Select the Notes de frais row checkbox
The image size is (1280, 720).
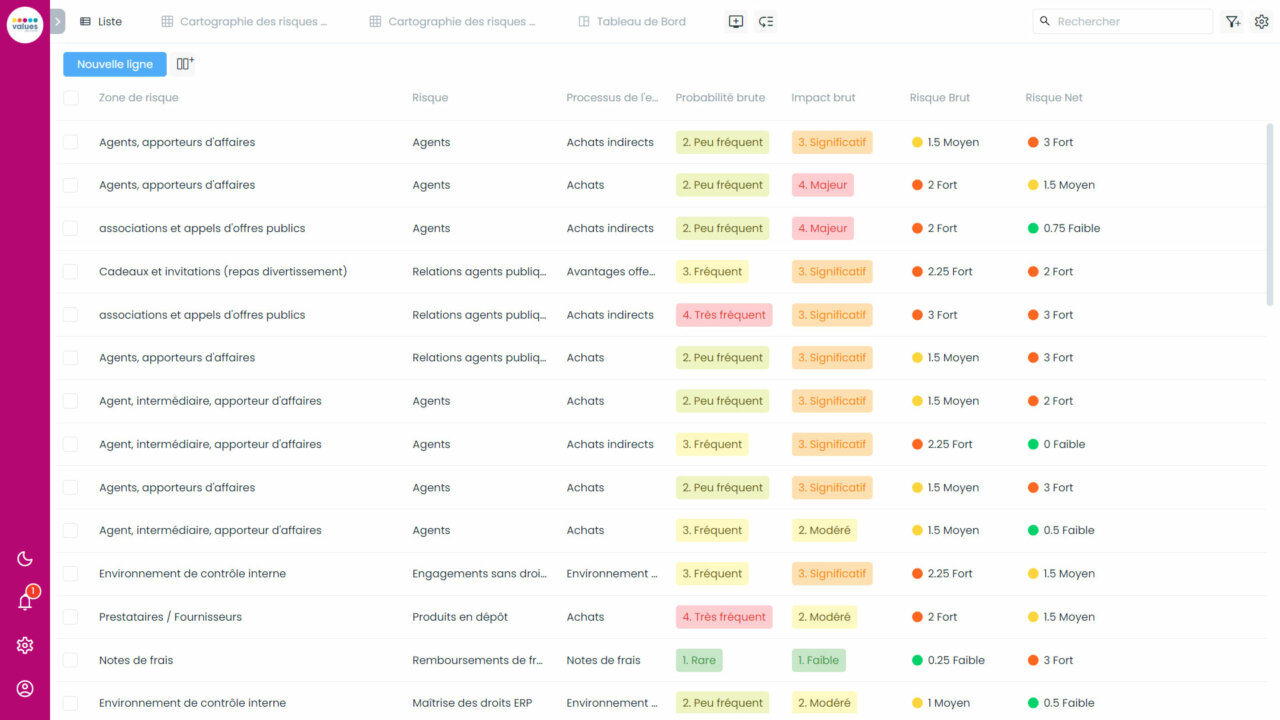70,660
